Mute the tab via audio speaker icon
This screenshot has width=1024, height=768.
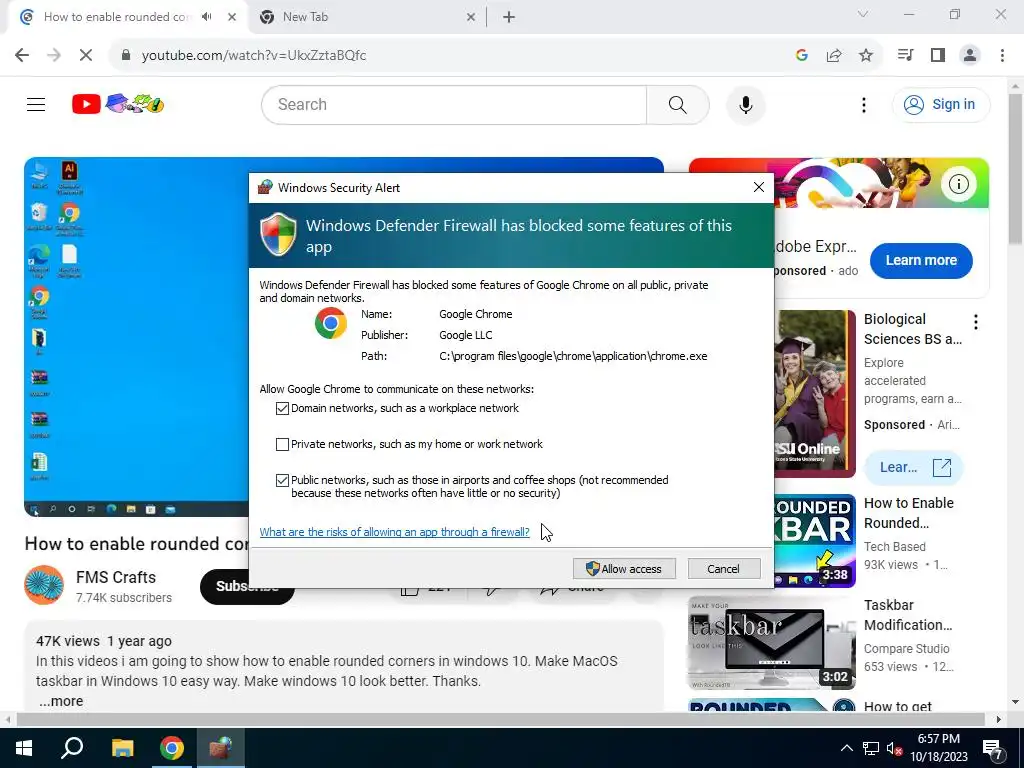(x=207, y=17)
